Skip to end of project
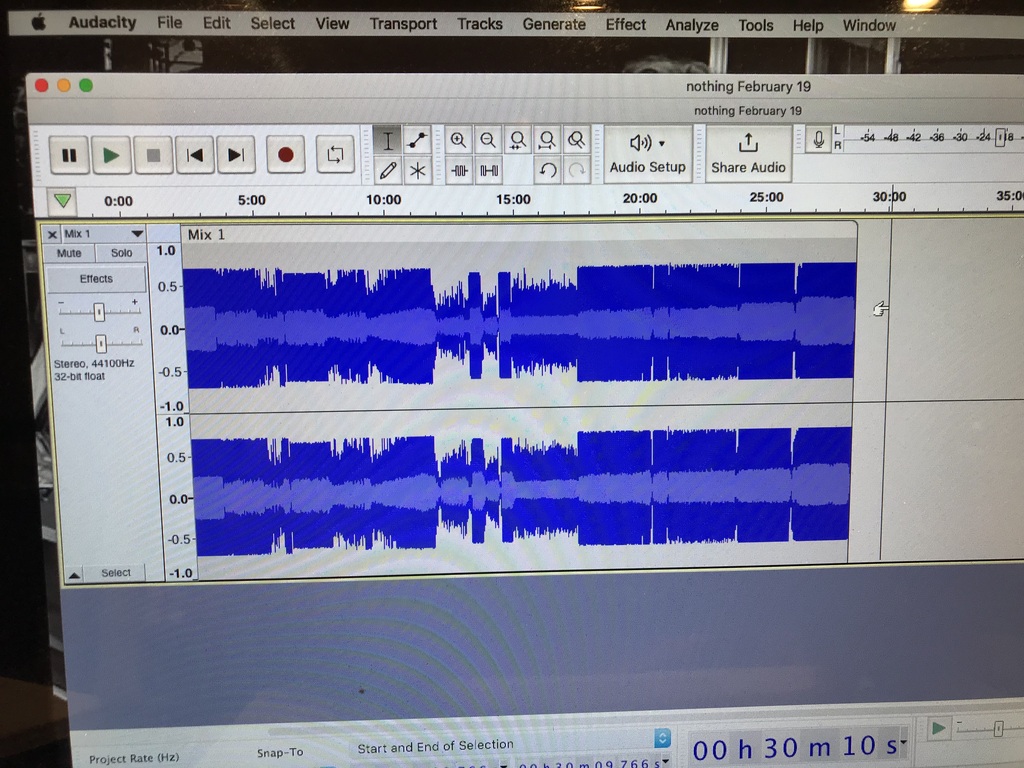The height and width of the screenshot is (768, 1024). pos(236,155)
